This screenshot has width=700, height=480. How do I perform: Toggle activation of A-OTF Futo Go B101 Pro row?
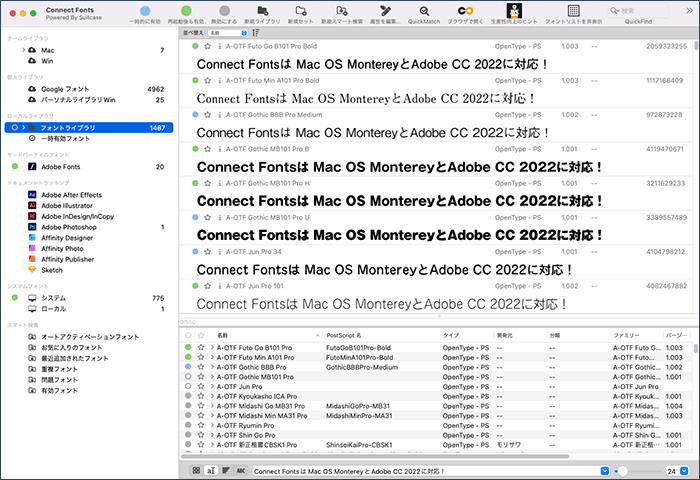(188, 347)
